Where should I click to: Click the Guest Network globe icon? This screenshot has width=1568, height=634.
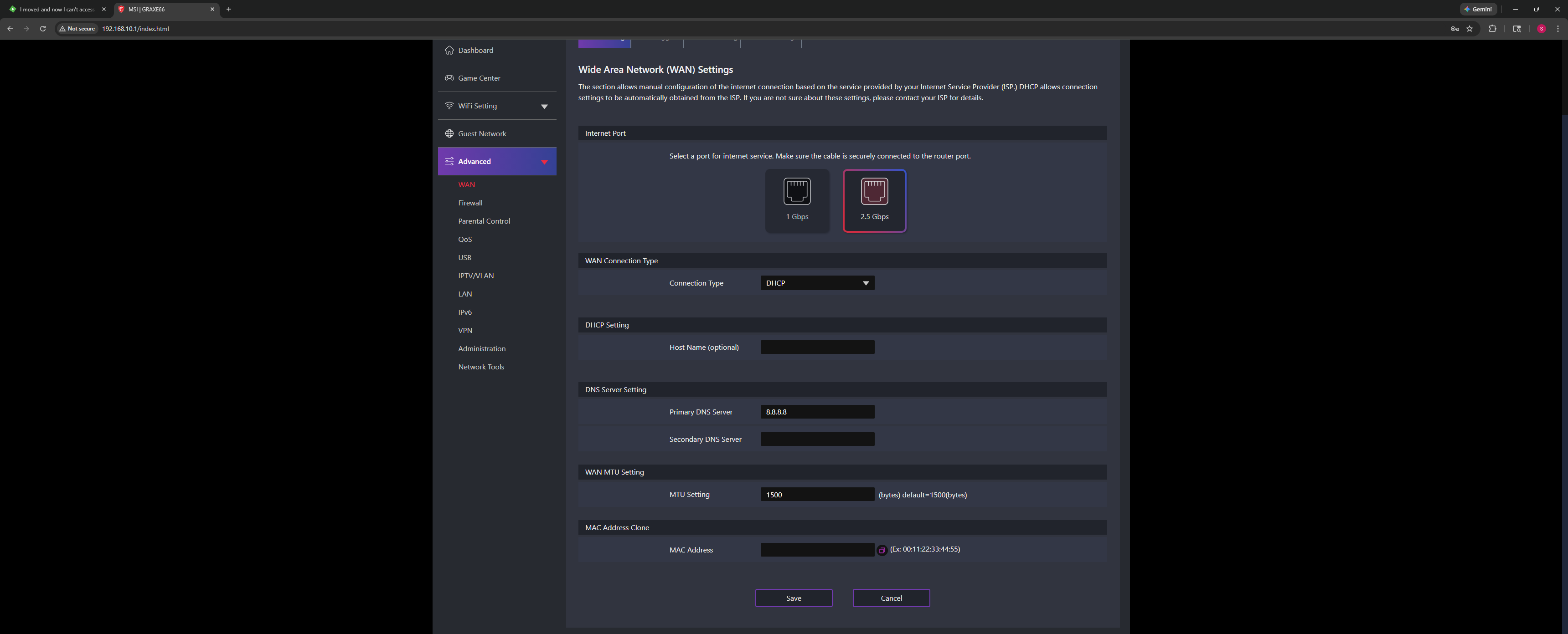click(449, 134)
